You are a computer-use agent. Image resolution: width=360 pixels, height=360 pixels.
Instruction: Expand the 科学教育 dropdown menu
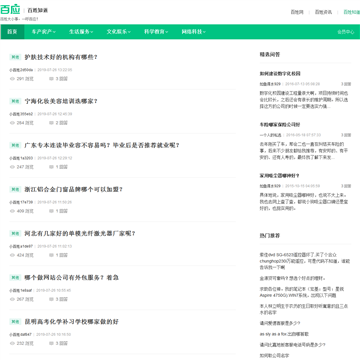[x=156, y=32]
